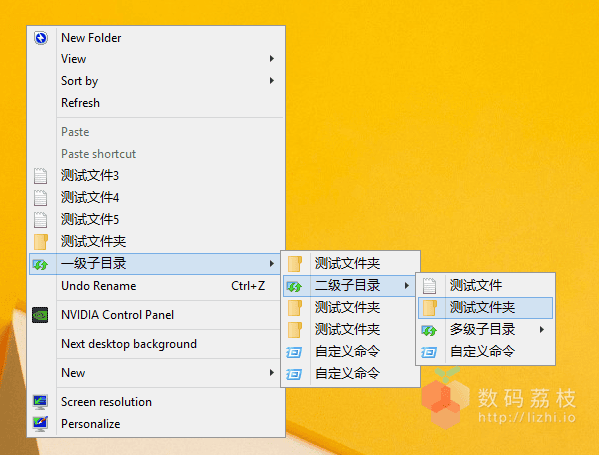Click the blue command icon beside 自定义命令 in third submenu

(x=429, y=352)
